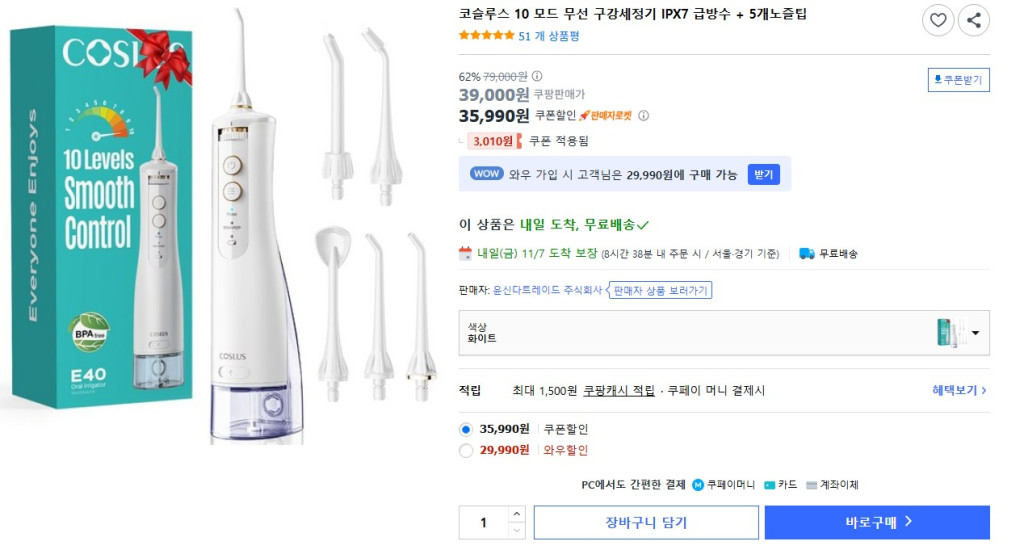Screen dimensions: 1024x554
Task: Download coupon via 쿠폰받기 button
Action: [x=958, y=80]
